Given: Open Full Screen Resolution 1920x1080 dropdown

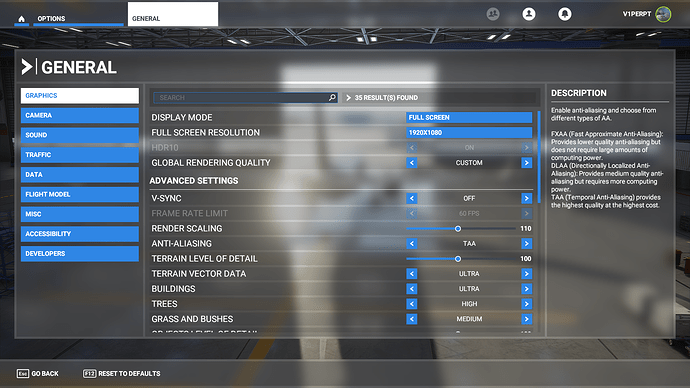Looking at the screenshot, I should pos(469,132).
